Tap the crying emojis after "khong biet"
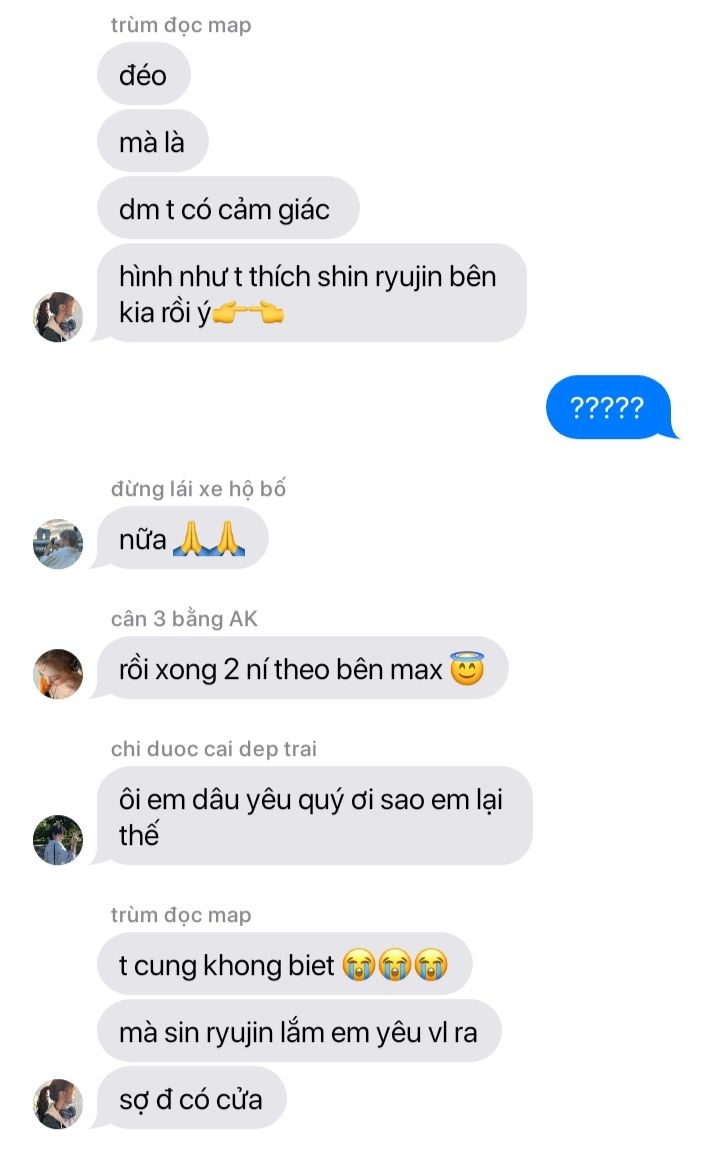The height and width of the screenshot is (1152, 716). pos(395,965)
